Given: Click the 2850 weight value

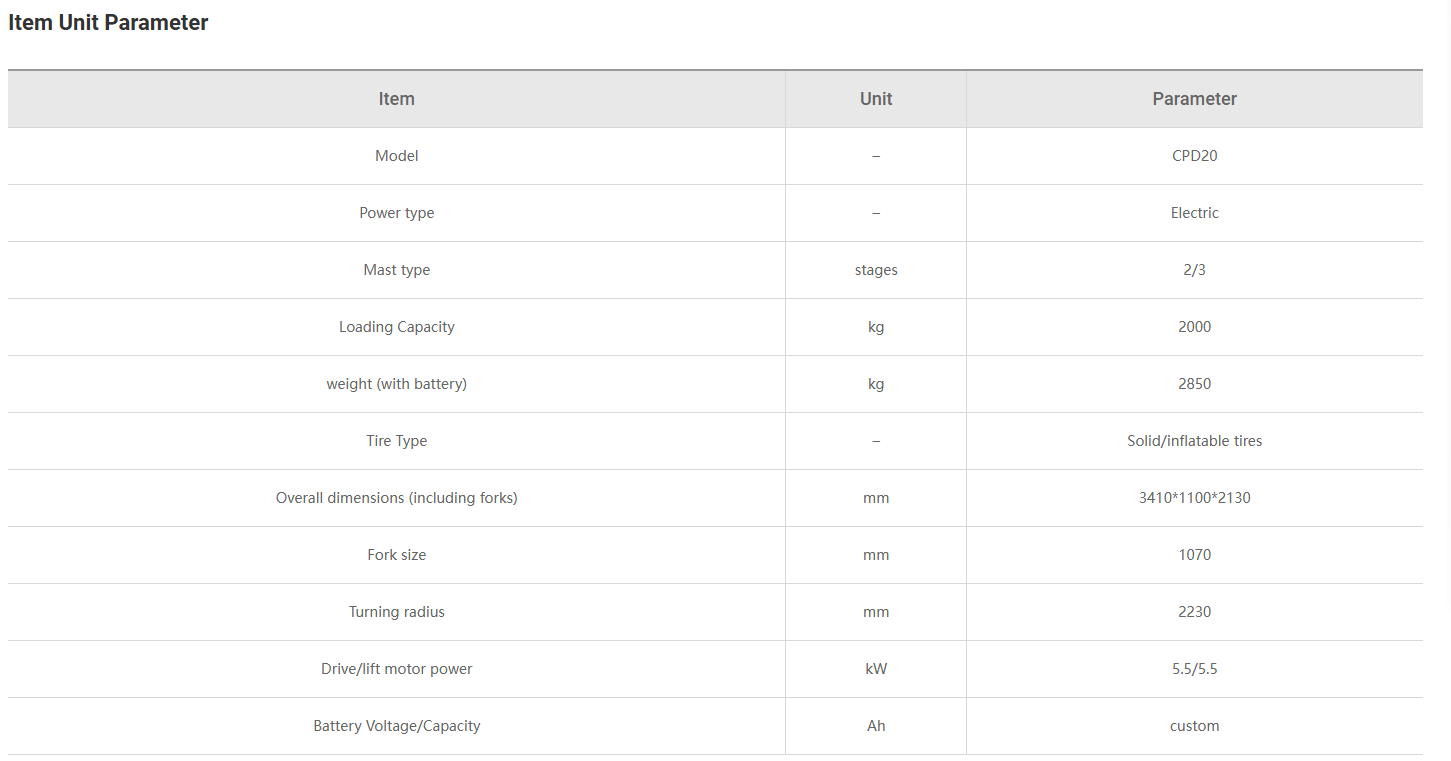Looking at the screenshot, I should point(1194,384).
